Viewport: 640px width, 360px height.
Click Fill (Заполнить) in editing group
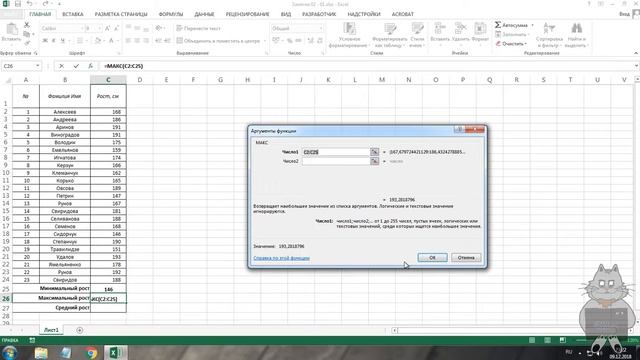511,35
